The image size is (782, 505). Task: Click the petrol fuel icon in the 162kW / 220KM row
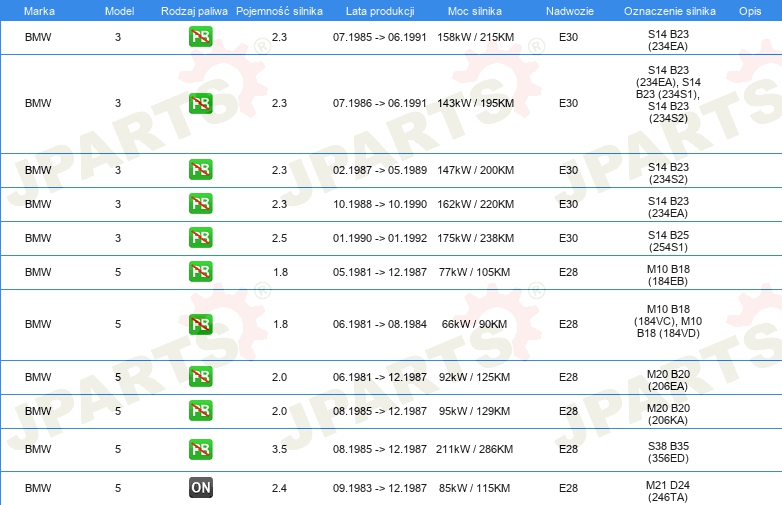(x=200, y=203)
